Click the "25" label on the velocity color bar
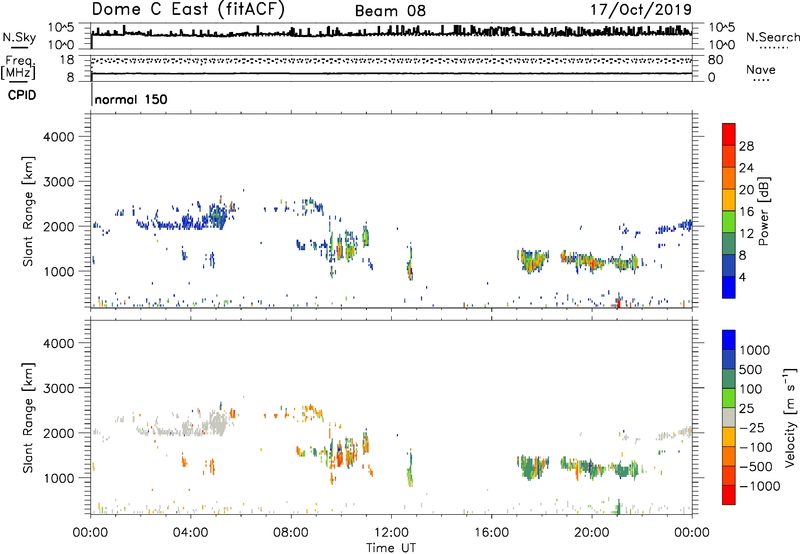Image resolution: width=800 pixels, height=554 pixels. (x=746, y=409)
